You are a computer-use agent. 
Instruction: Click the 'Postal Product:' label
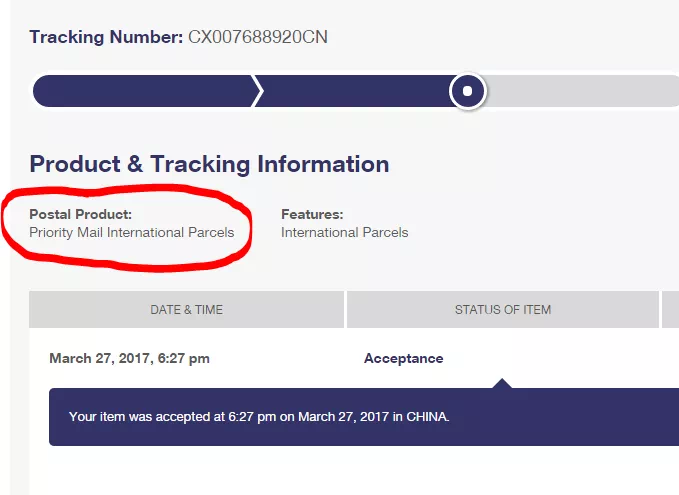[80, 214]
